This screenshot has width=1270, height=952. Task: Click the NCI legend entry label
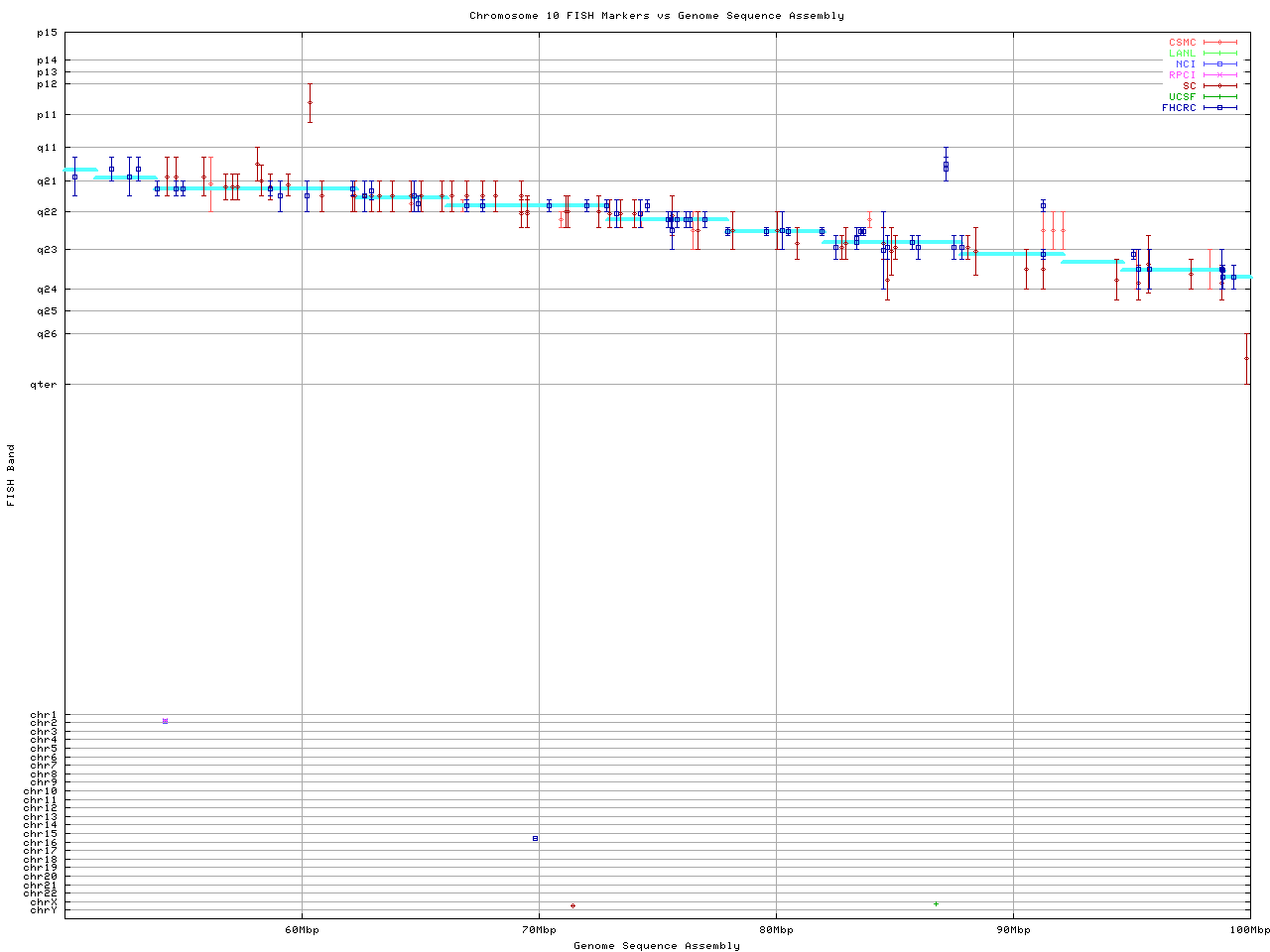coord(1186,64)
